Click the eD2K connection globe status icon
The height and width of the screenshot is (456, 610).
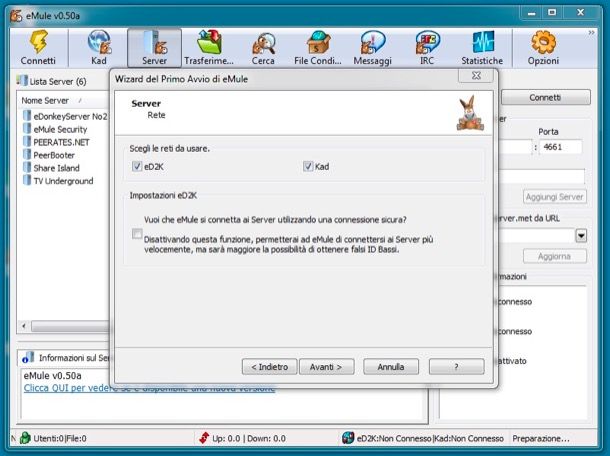coord(348,438)
